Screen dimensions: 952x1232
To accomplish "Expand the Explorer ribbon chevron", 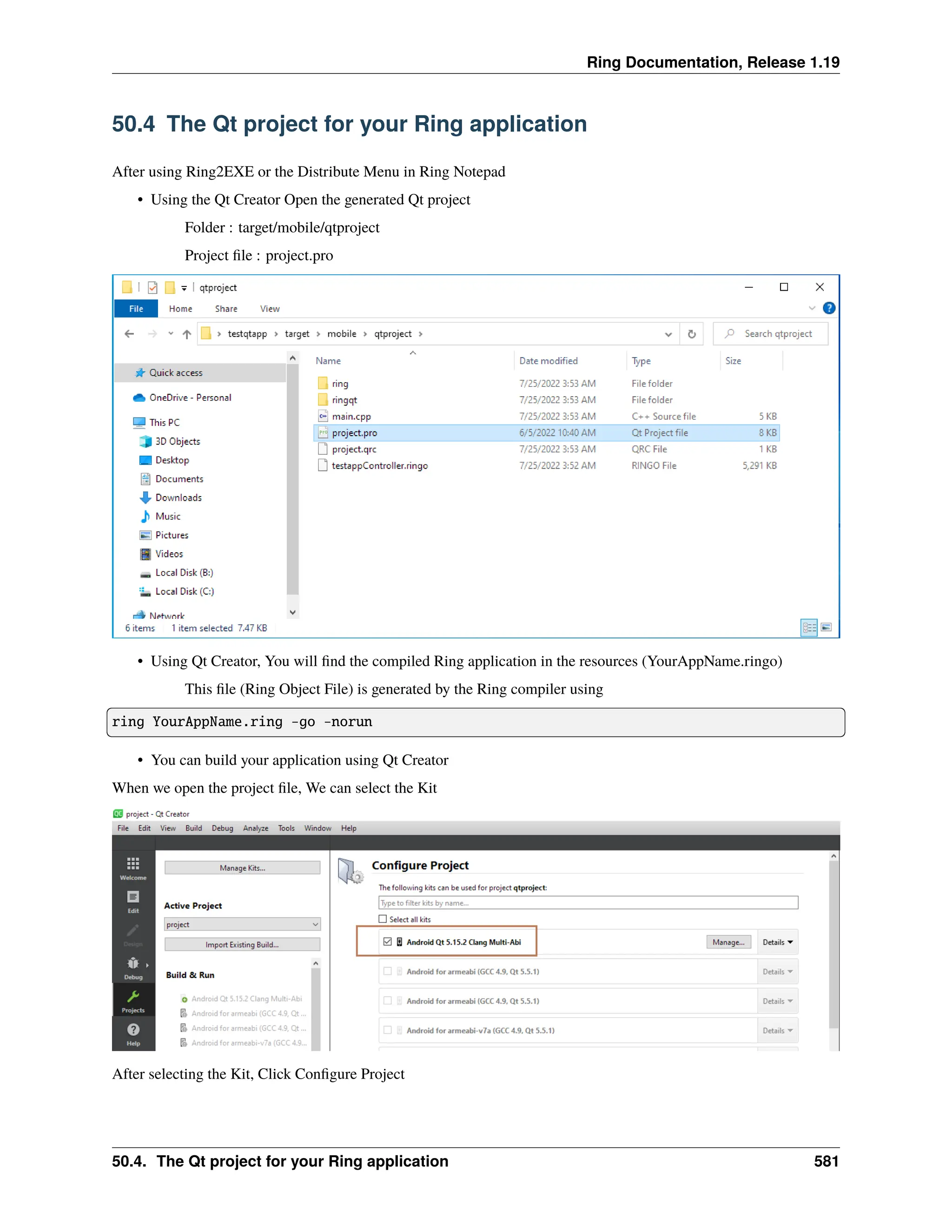I will 812,308.
